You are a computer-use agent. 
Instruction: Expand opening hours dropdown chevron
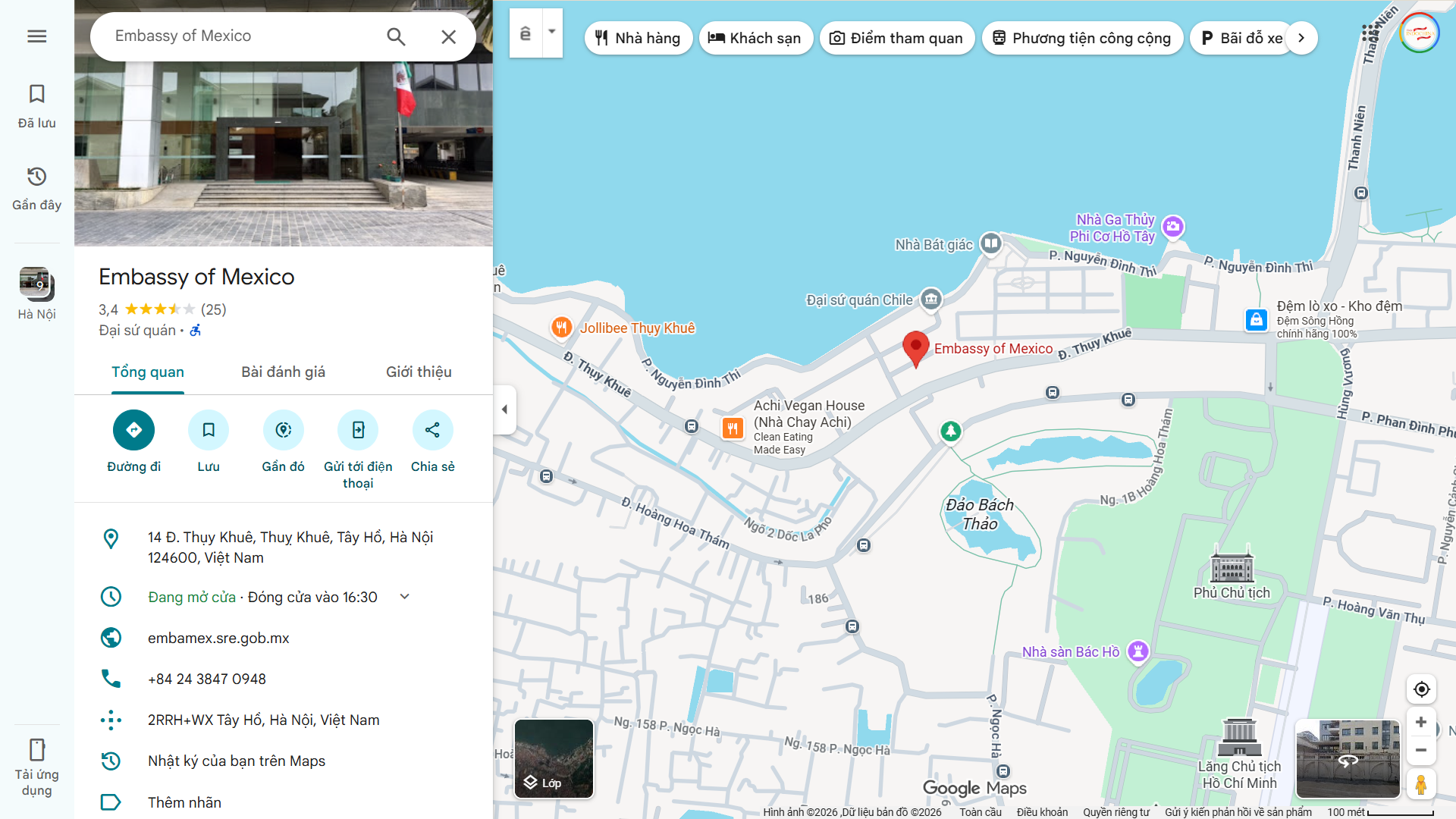point(405,597)
